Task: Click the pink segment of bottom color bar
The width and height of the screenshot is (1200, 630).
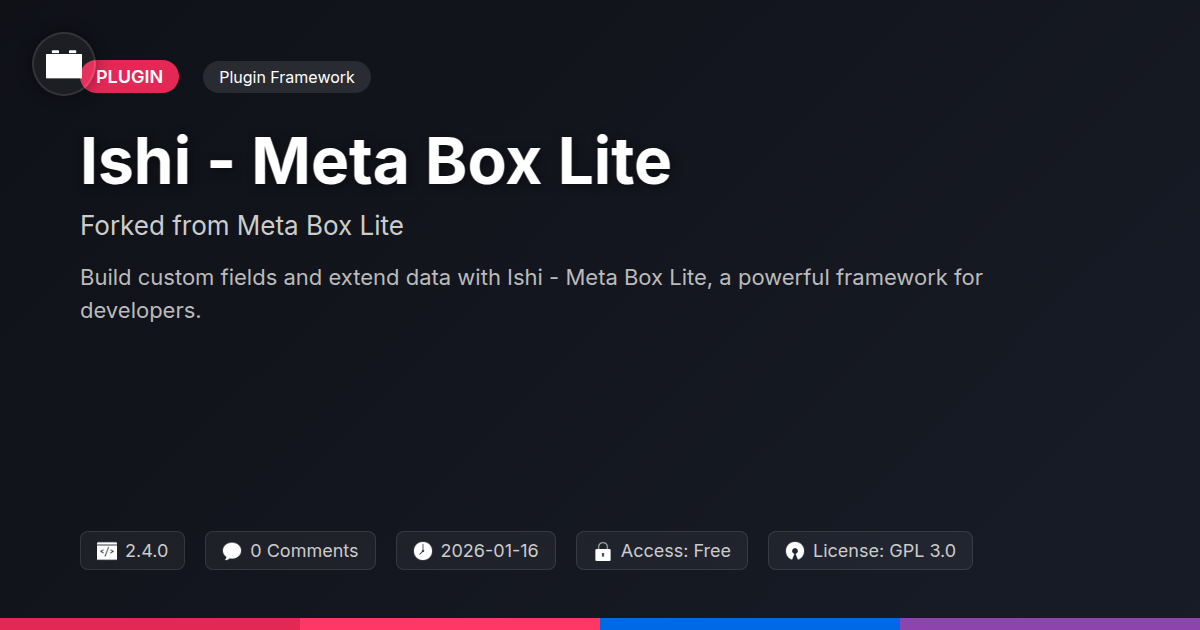Action: click(x=450, y=623)
